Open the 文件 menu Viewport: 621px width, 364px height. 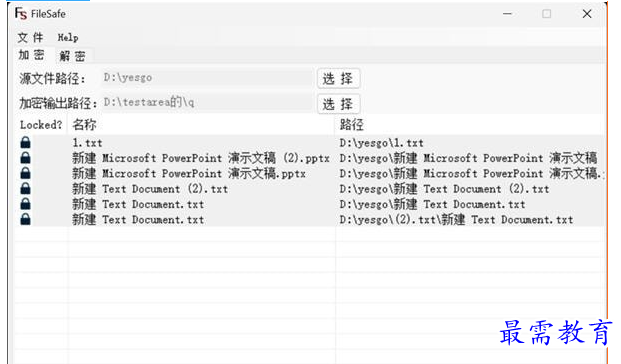[x=30, y=38]
